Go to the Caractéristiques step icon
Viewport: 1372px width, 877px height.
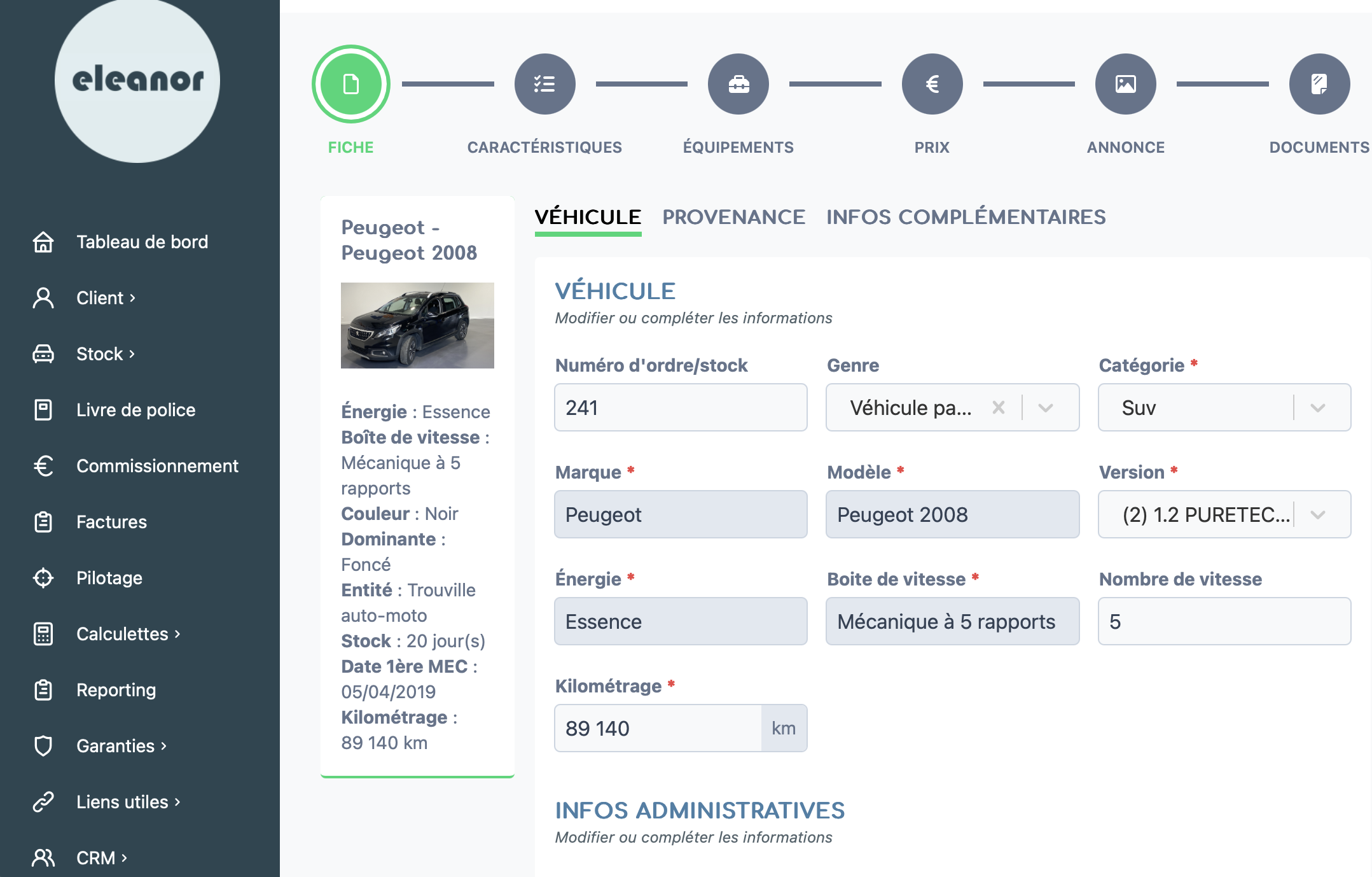coord(545,84)
